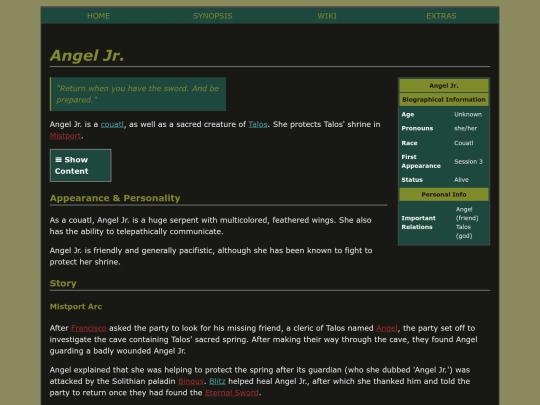Open the Angel link in story paragraph
540x405 pixels.
386,328
